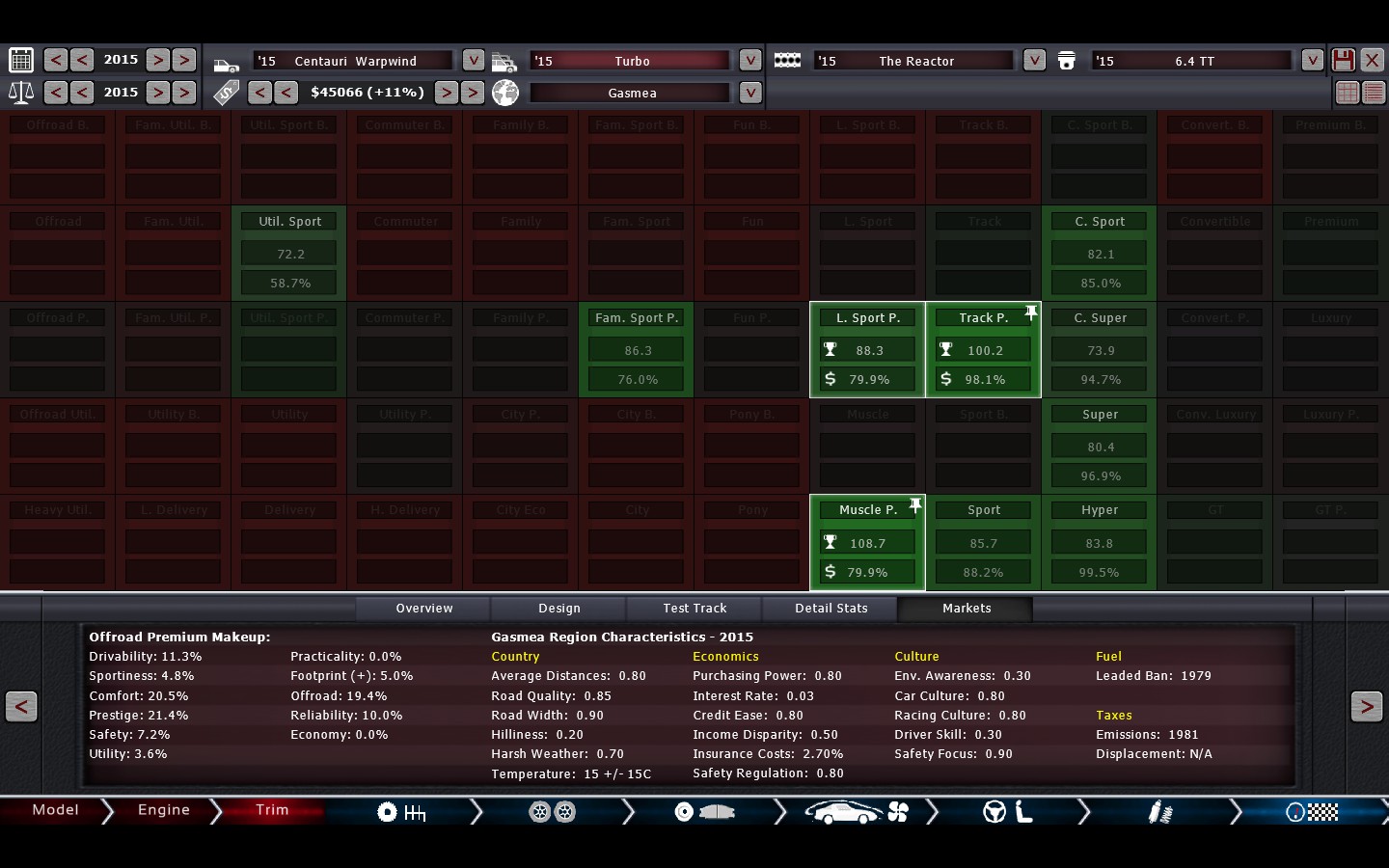Screen dimensions: 1389x868
Task: Switch to the Test Track tab
Action: (694, 609)
